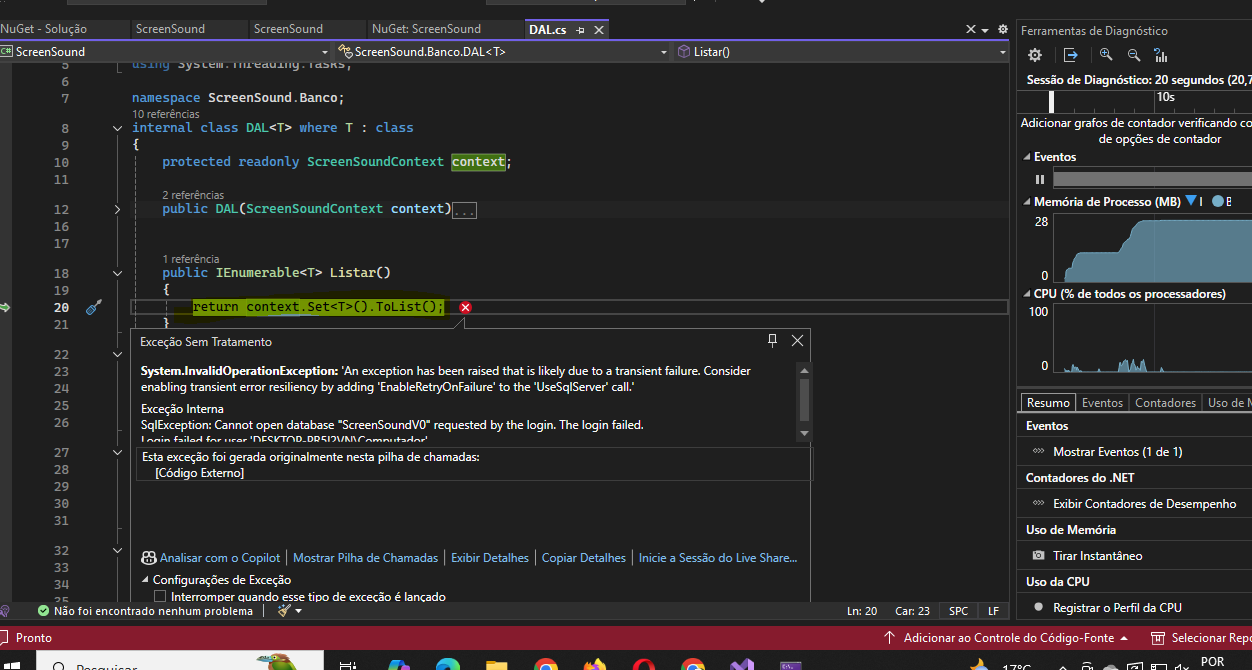Expand the collapsed DAL constructor at line 12
The image size is (1252, 670).
[117, 209]
